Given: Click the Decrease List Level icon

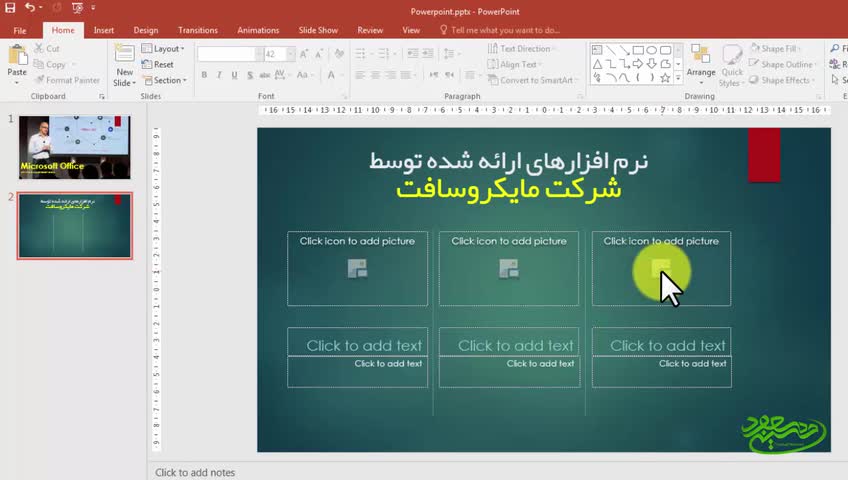Looking at the screenshot, I should pos(413,54).
